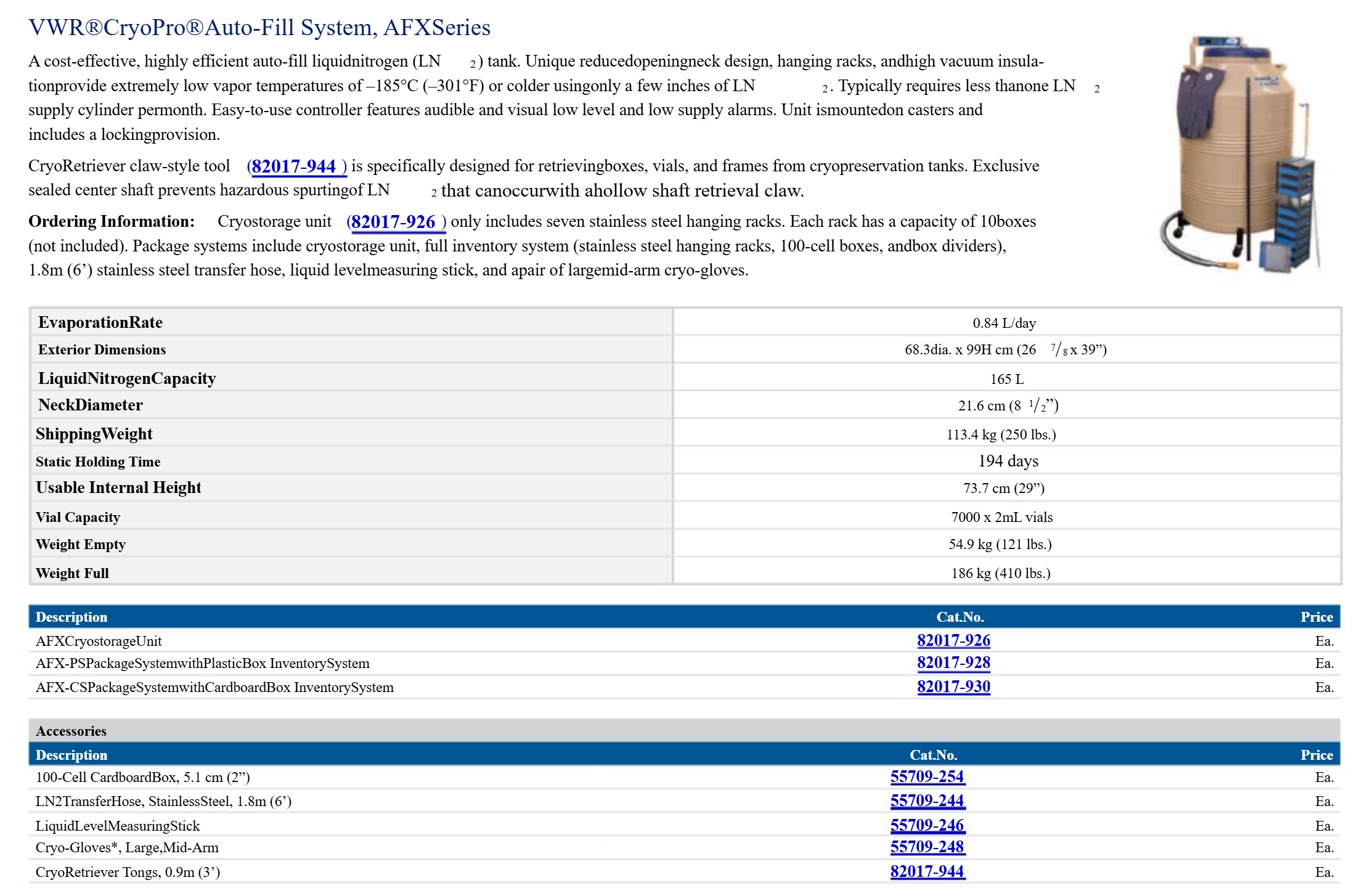Open 55709-244 transfer hose catalog link

tap(927, 800)
